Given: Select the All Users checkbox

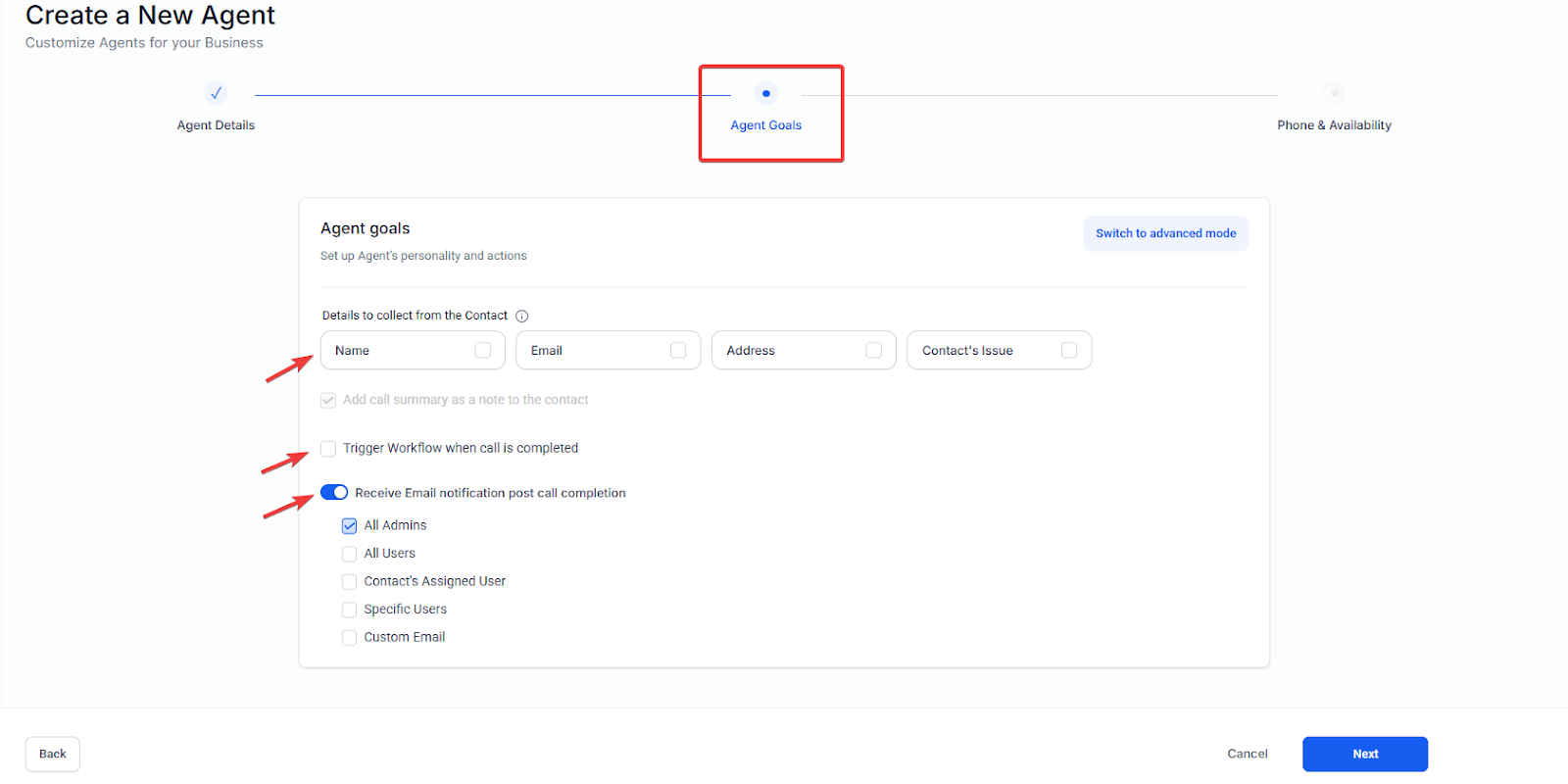Looking at the screenshot, I should (x=349, y=554).
